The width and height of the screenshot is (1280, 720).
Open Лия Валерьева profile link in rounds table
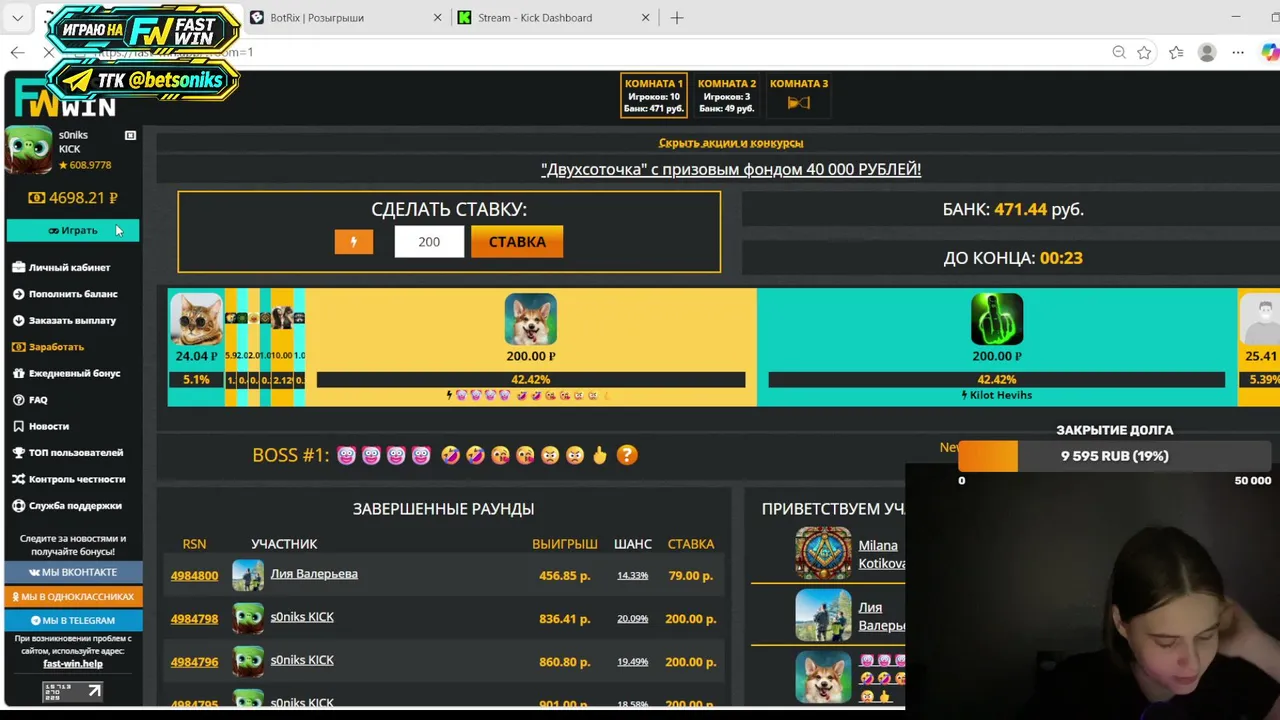coord(314,574)
